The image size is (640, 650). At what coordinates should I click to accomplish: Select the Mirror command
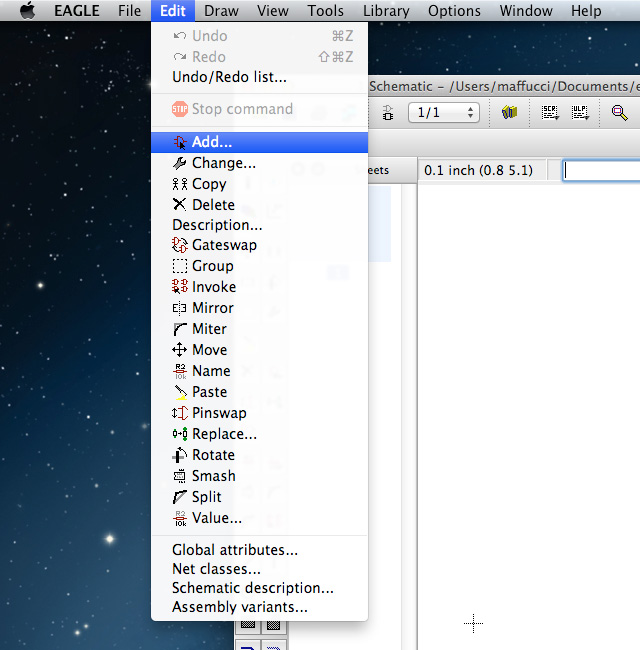212,308
